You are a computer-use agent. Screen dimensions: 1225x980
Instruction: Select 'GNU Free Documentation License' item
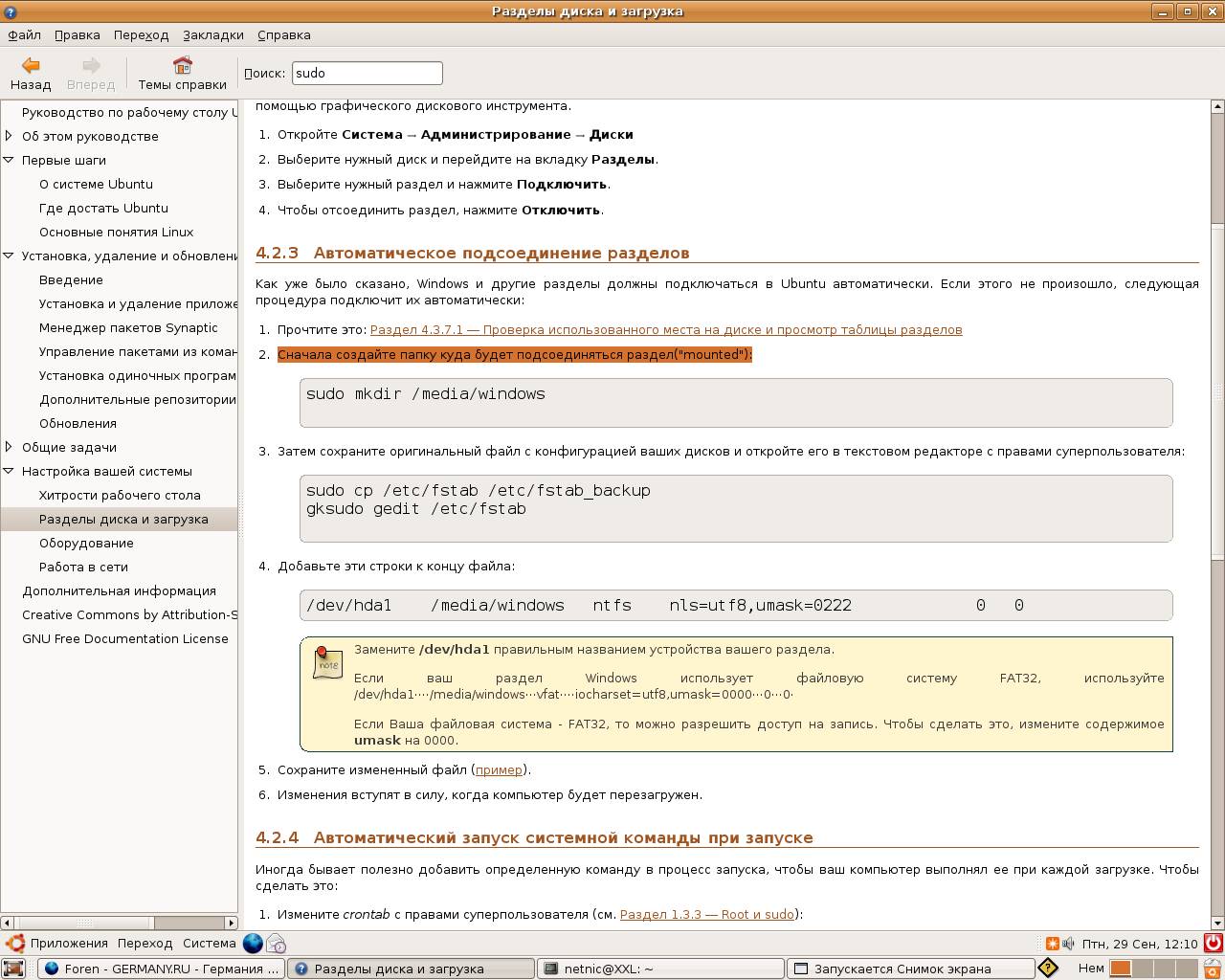pyautogui.click(x=125, y=638)
